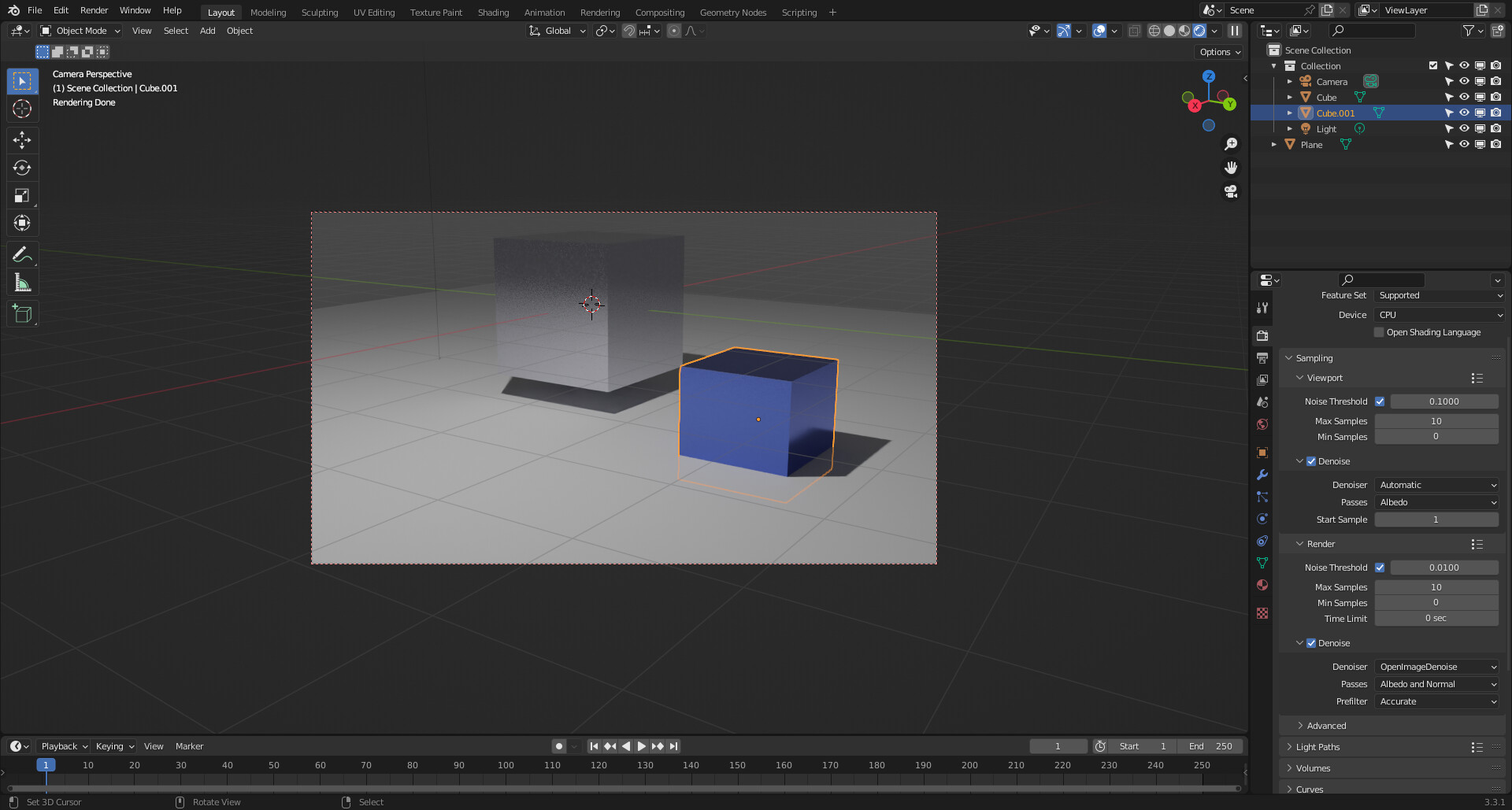This screenshot has width=1512, height=810.
Task: Switch to the Geometry Nodes workspace tab
Action: (732, 12)
